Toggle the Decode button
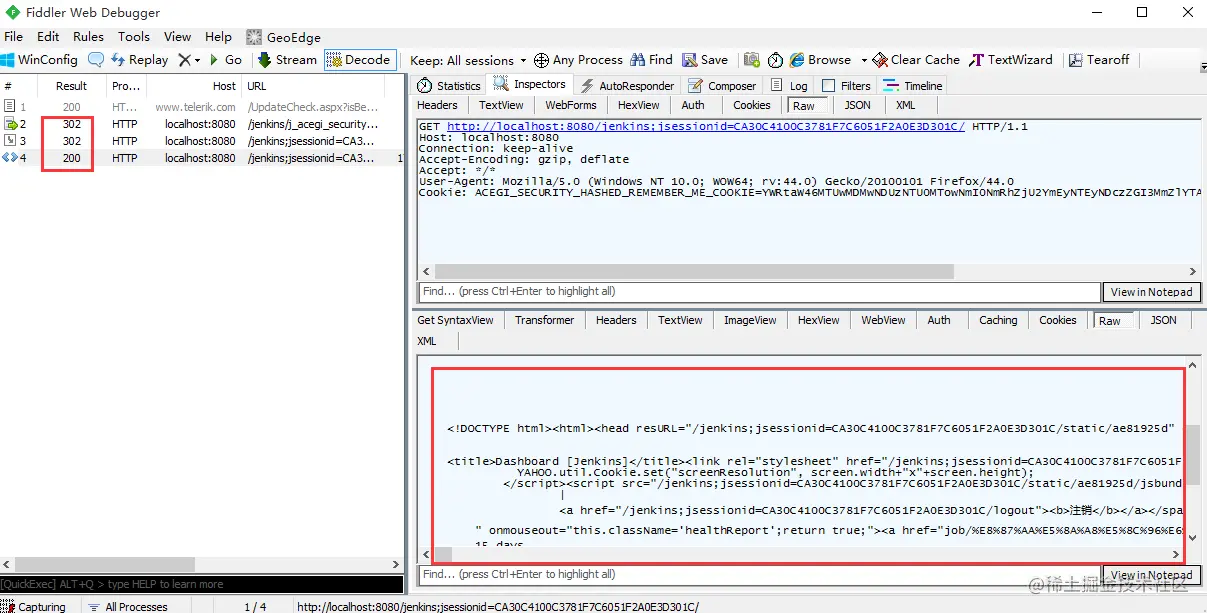Viewport: 1207px width, 613px height. click(359, 60)
